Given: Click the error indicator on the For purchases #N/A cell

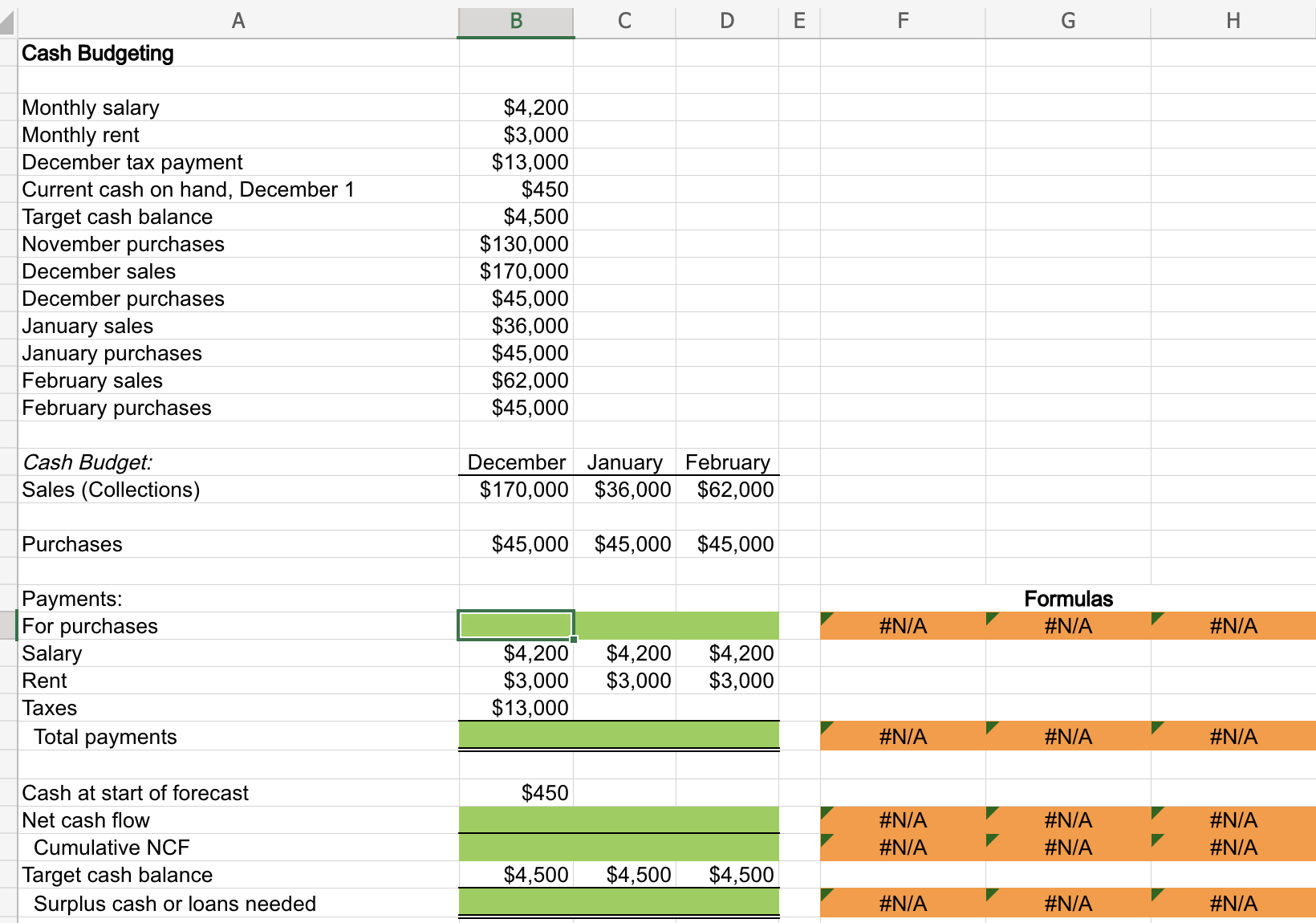Looking at the screenshot, I should pos(827,616).
